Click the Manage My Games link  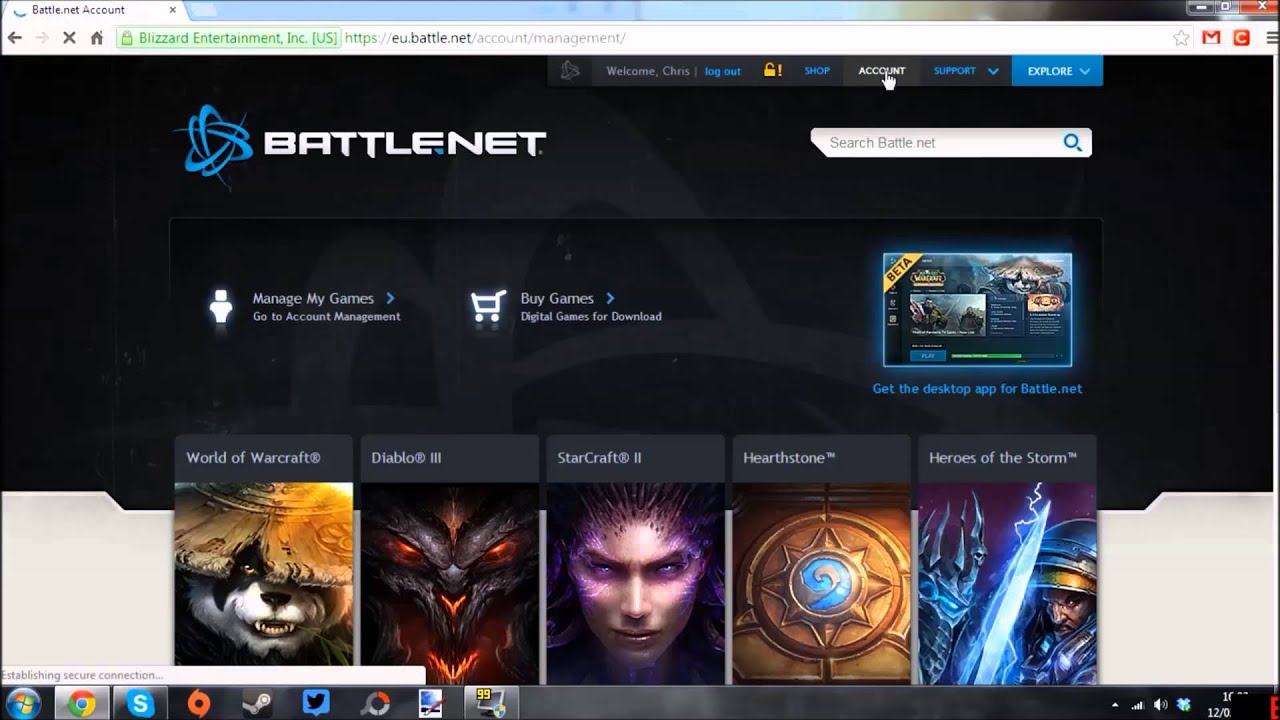(x=313, y=298)
